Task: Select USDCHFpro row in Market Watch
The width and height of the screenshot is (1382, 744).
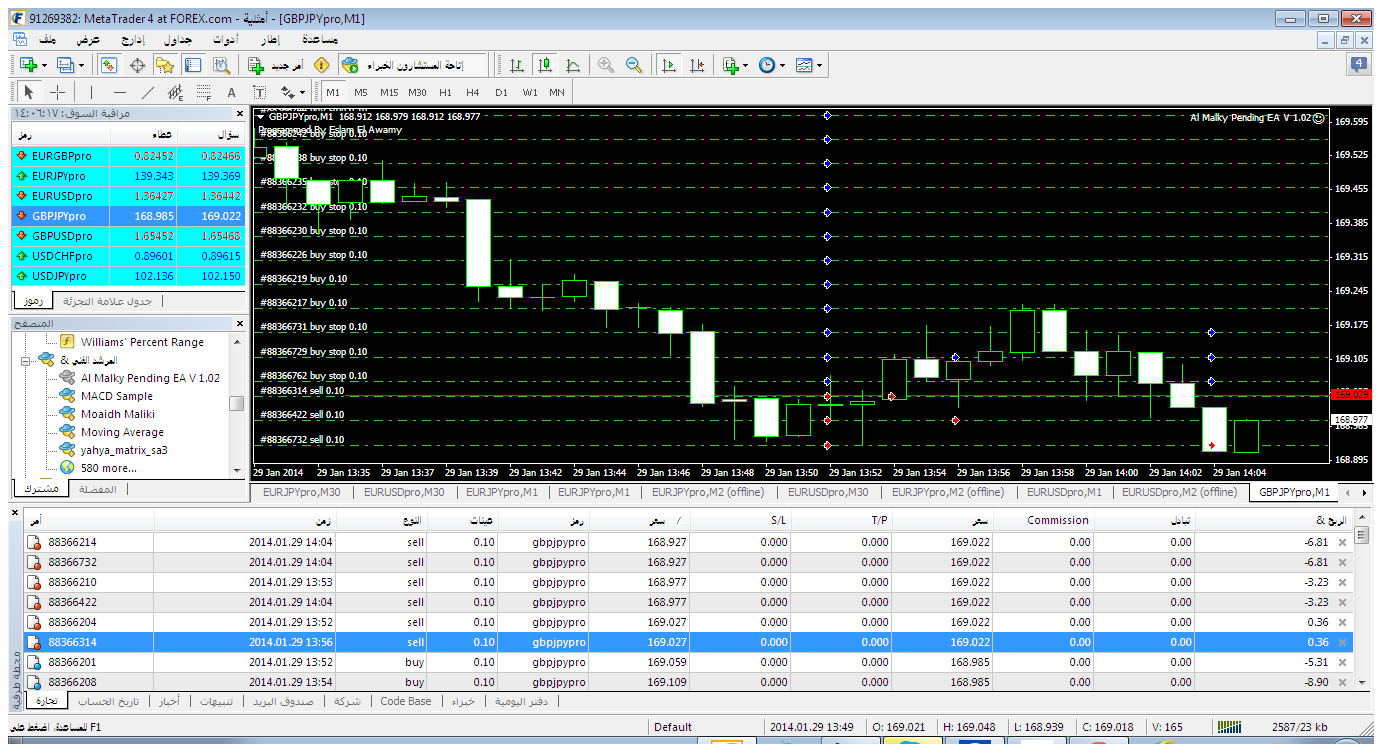Action: click(128, 256)
